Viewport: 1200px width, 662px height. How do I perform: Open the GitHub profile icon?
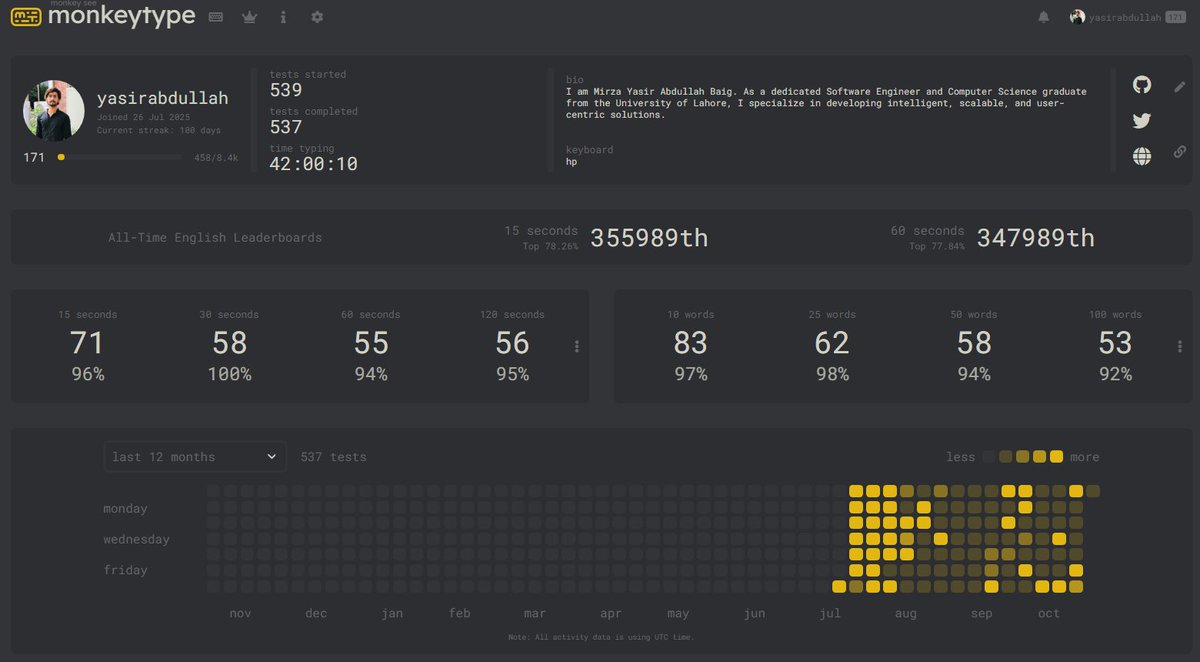pyautogui.click(x=1142, y=85)
